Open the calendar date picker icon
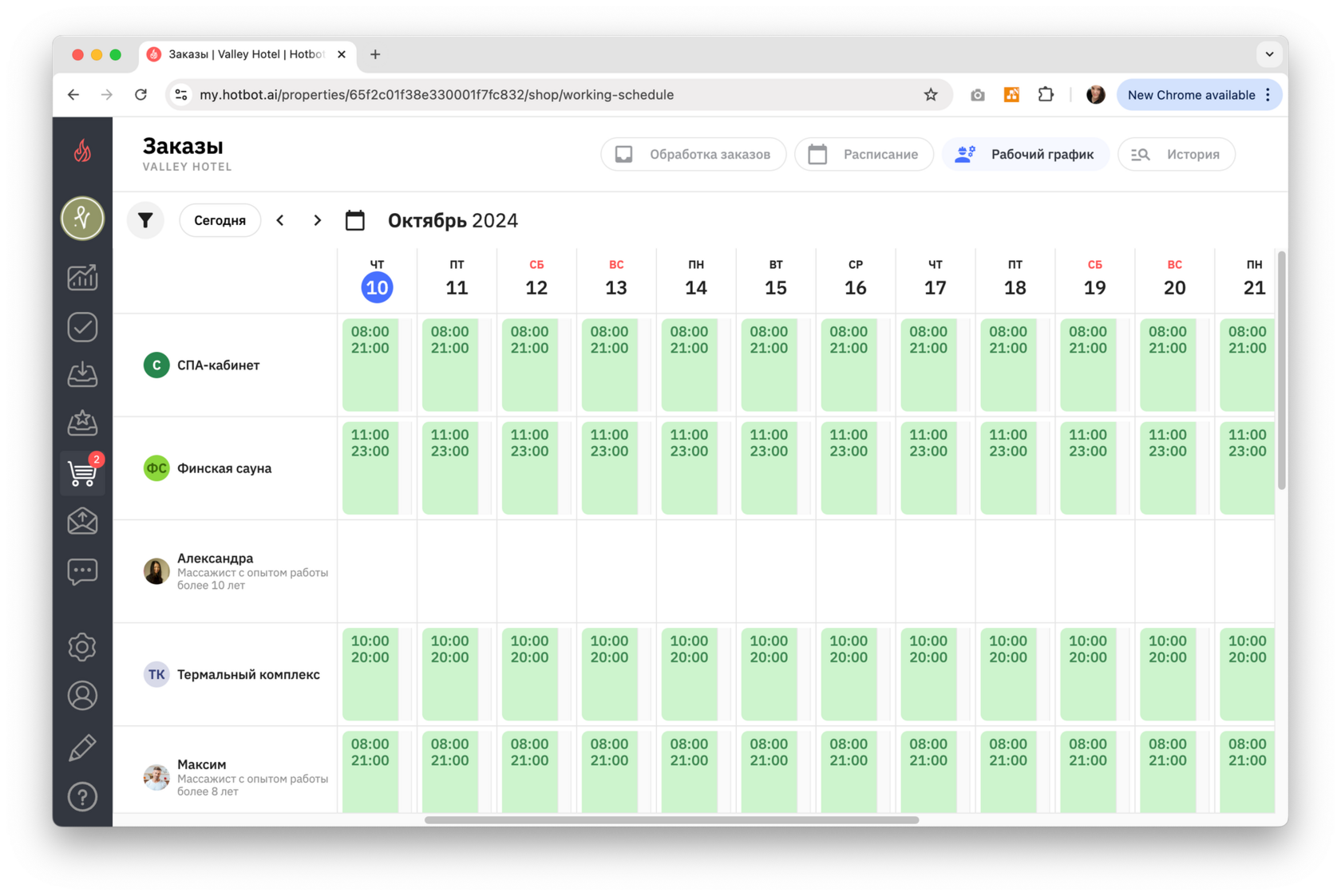 coord(355,220)
